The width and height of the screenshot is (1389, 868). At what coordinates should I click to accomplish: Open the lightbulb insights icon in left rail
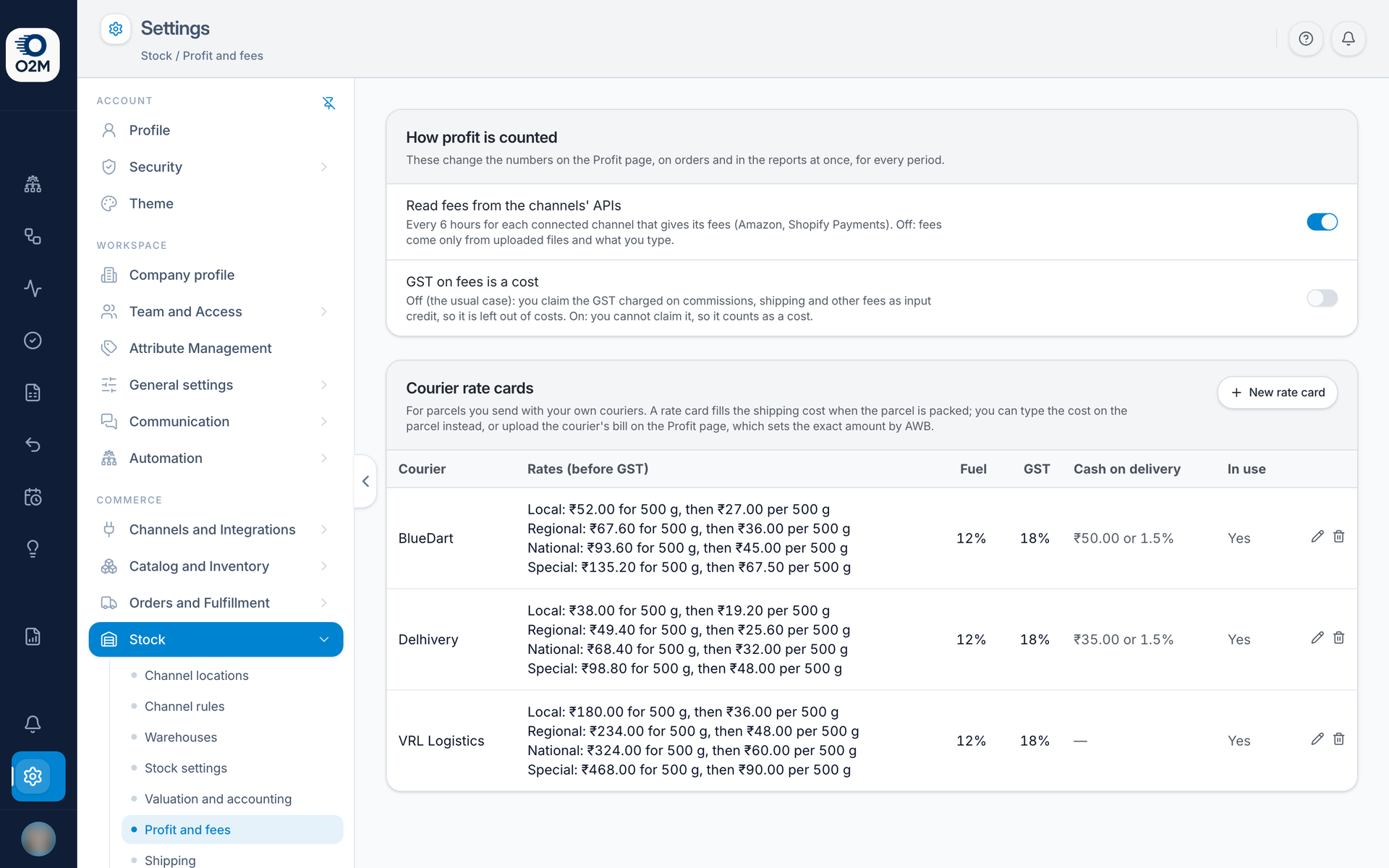(33, 548)
